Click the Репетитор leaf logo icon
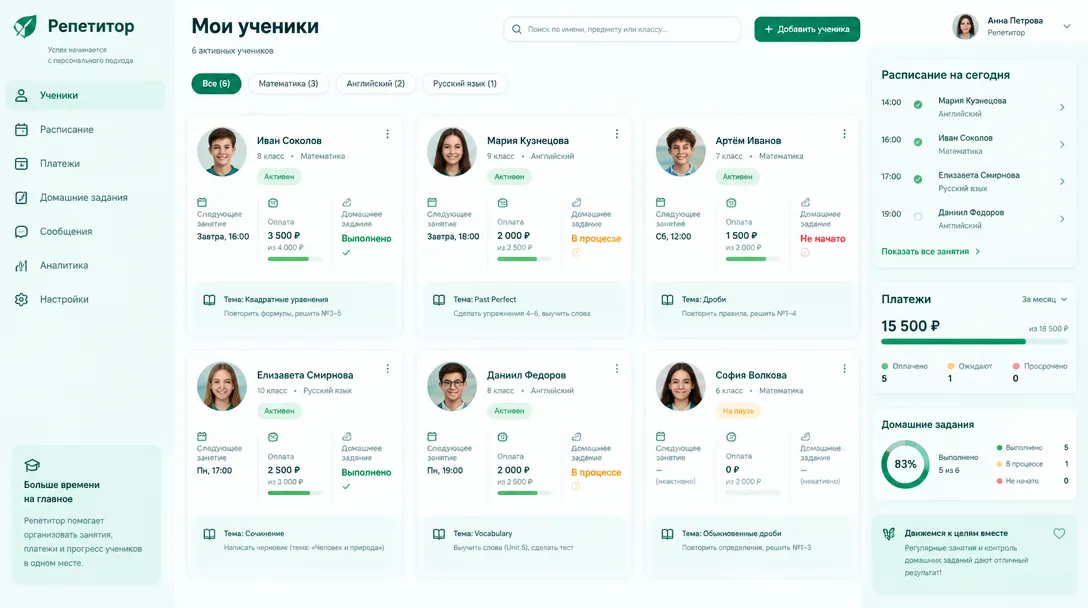The height and width of the screenshot is (608, 1088). (25, 26)
